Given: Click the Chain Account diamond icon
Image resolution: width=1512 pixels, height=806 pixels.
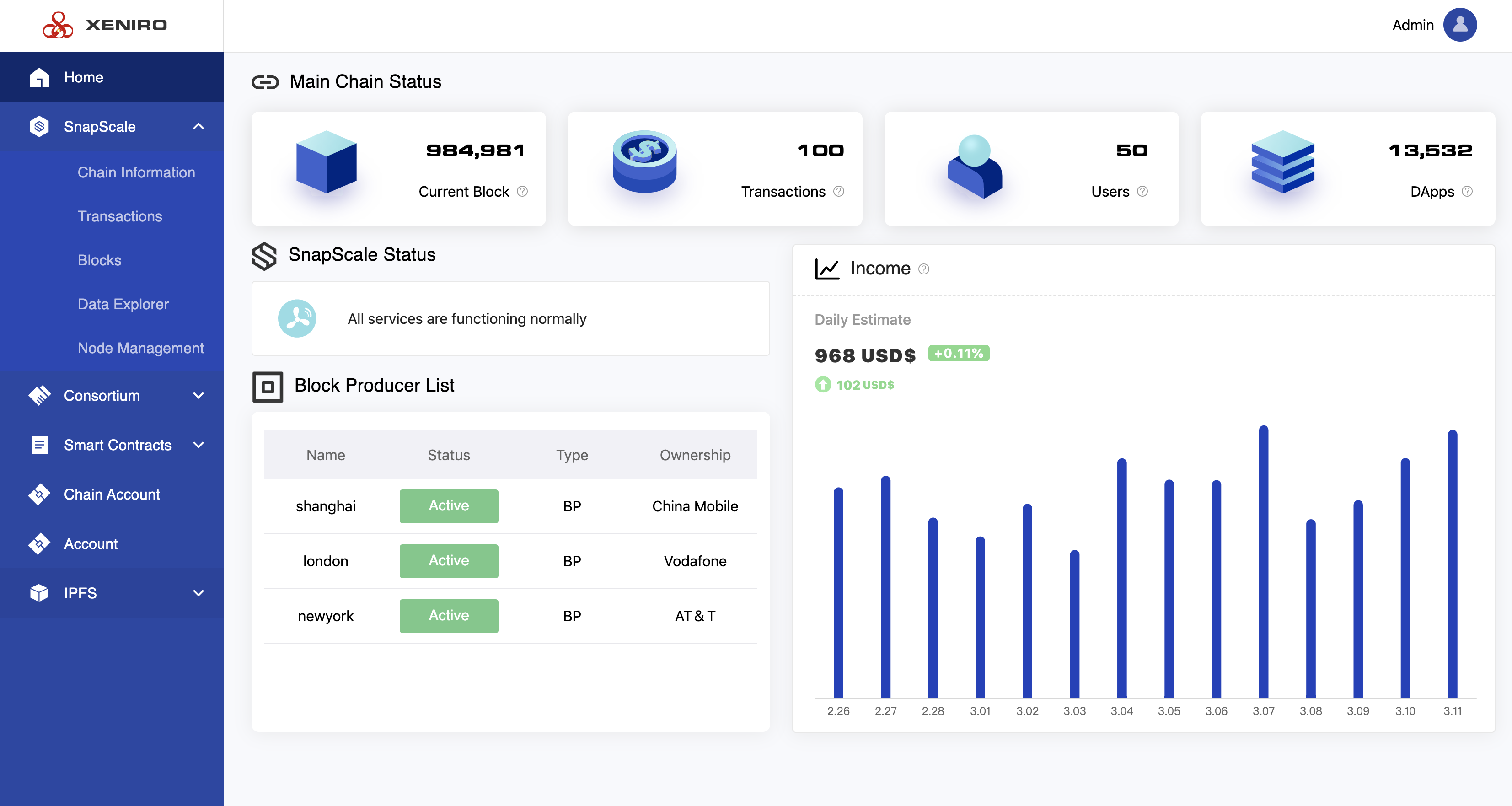Looking at the screenshot, I should tap(39, 494).
